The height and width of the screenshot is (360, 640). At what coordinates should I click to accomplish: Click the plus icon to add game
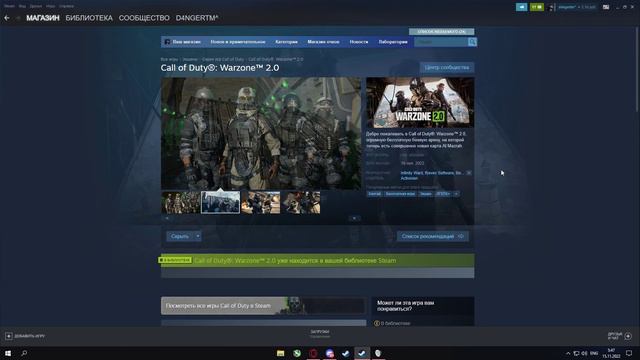coord(9,336)
